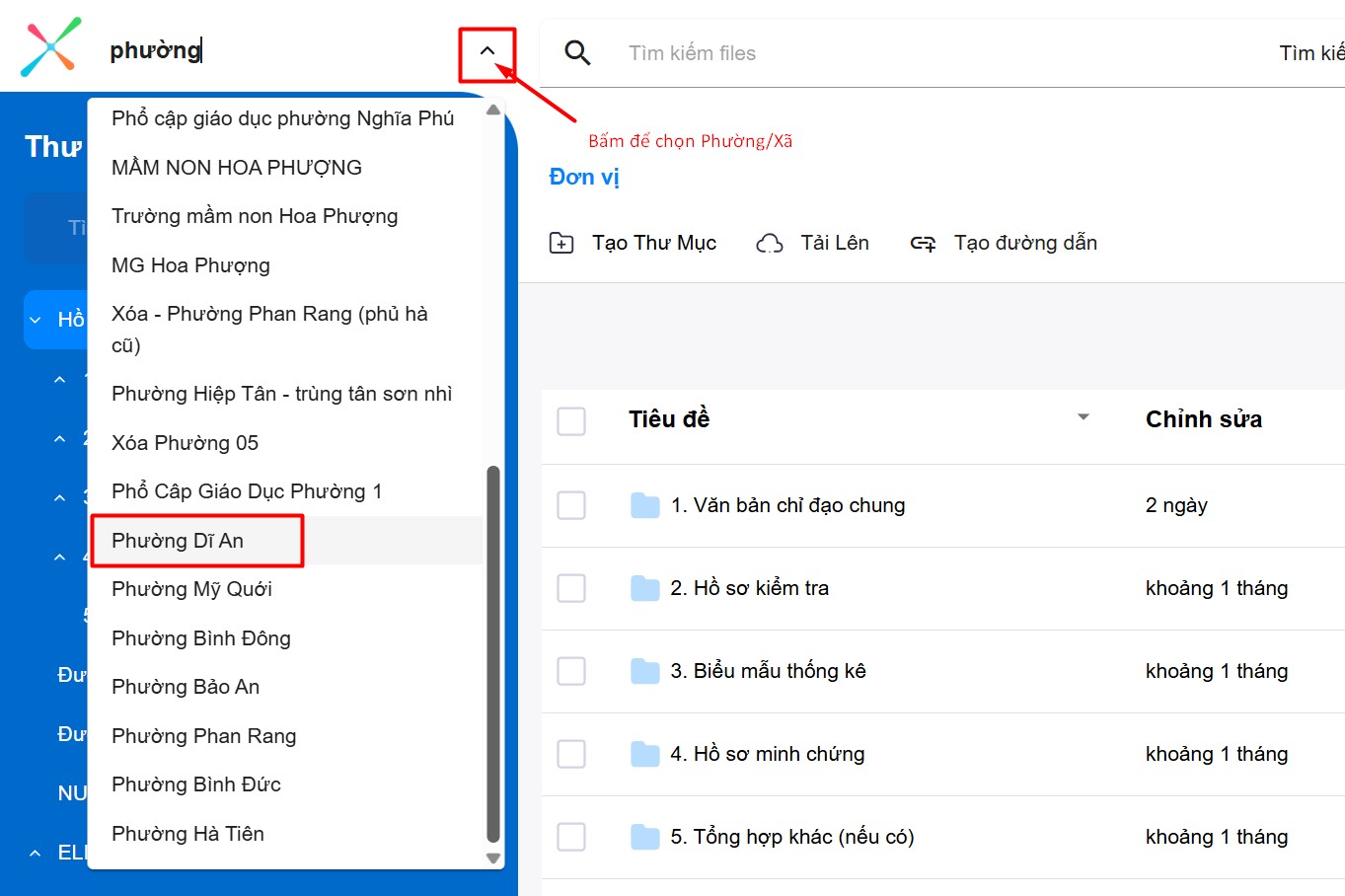Click the cloud upload icon
The width and height of the screenshot is (1345, 896).
coord(770,244)
